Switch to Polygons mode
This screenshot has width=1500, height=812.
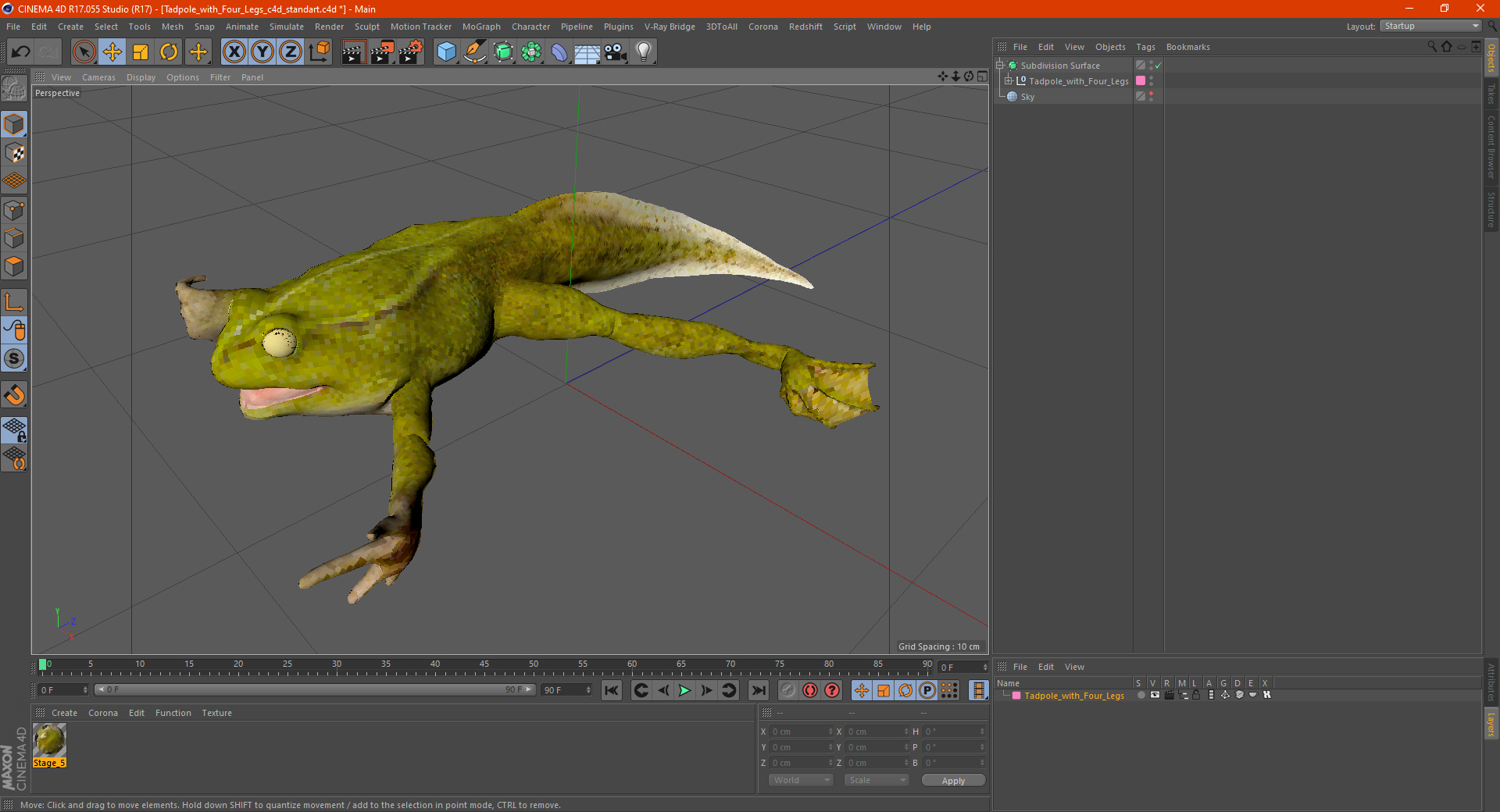14,266
